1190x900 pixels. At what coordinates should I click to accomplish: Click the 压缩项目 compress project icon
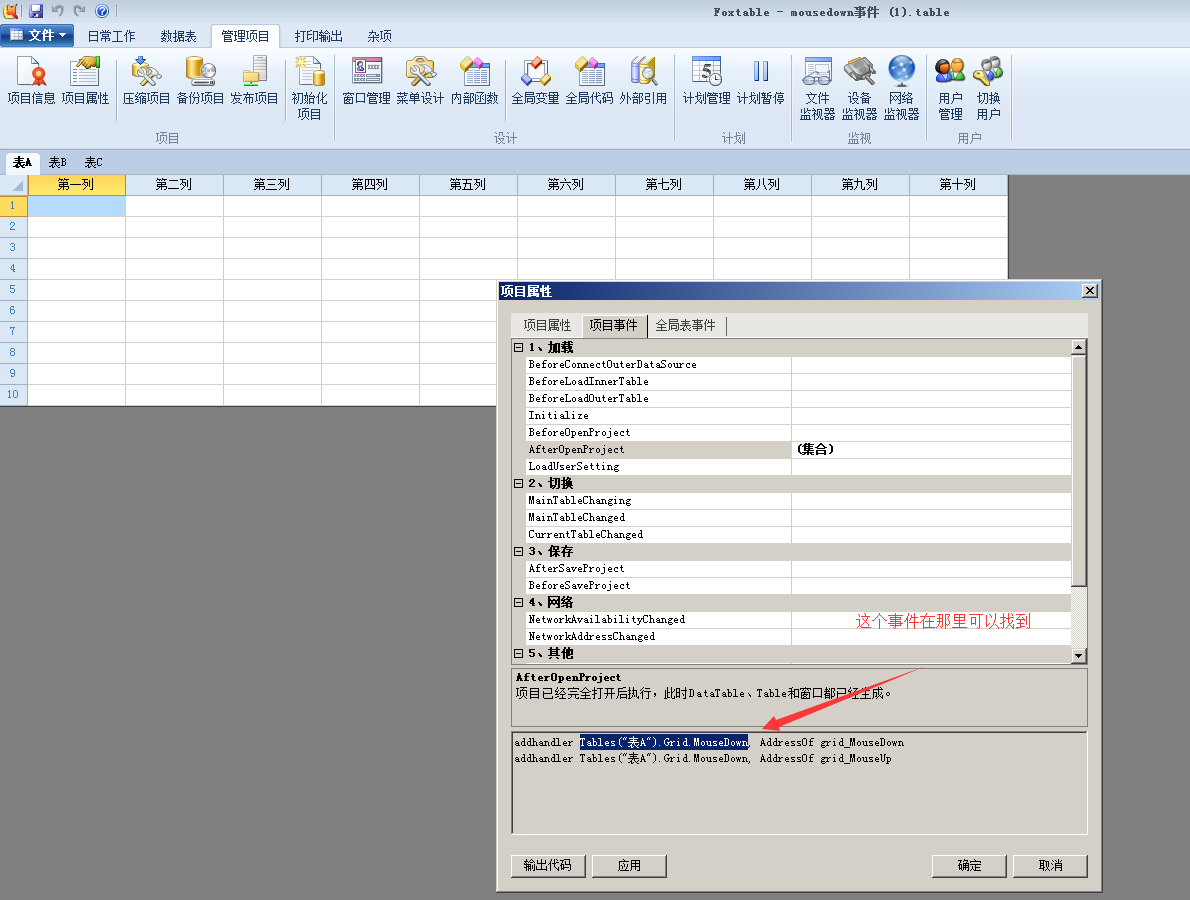[146, 81]
